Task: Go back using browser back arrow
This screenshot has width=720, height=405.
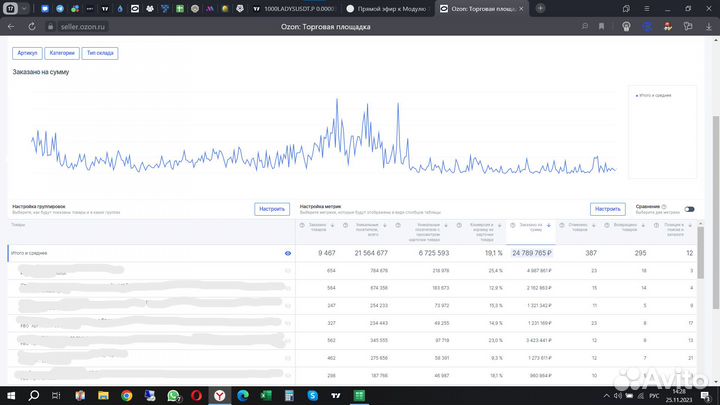Action: 11,27
